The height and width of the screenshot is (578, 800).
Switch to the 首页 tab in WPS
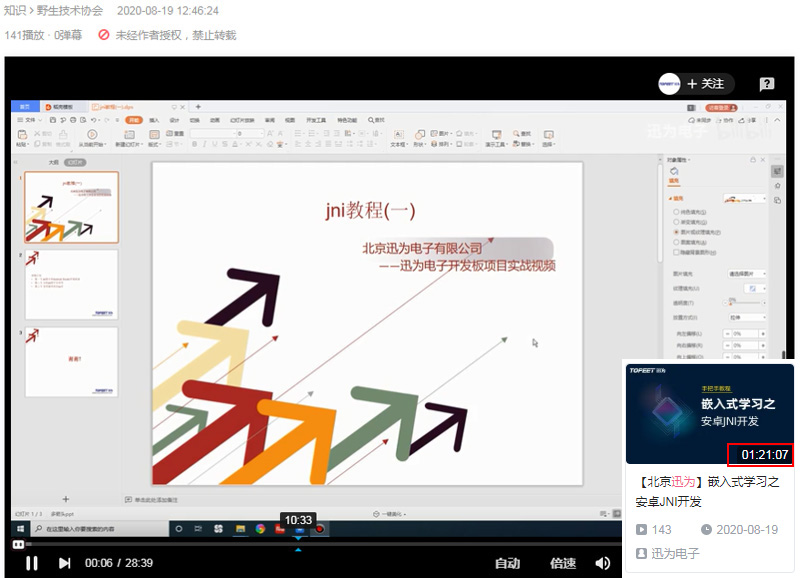[x=24, y=107]
